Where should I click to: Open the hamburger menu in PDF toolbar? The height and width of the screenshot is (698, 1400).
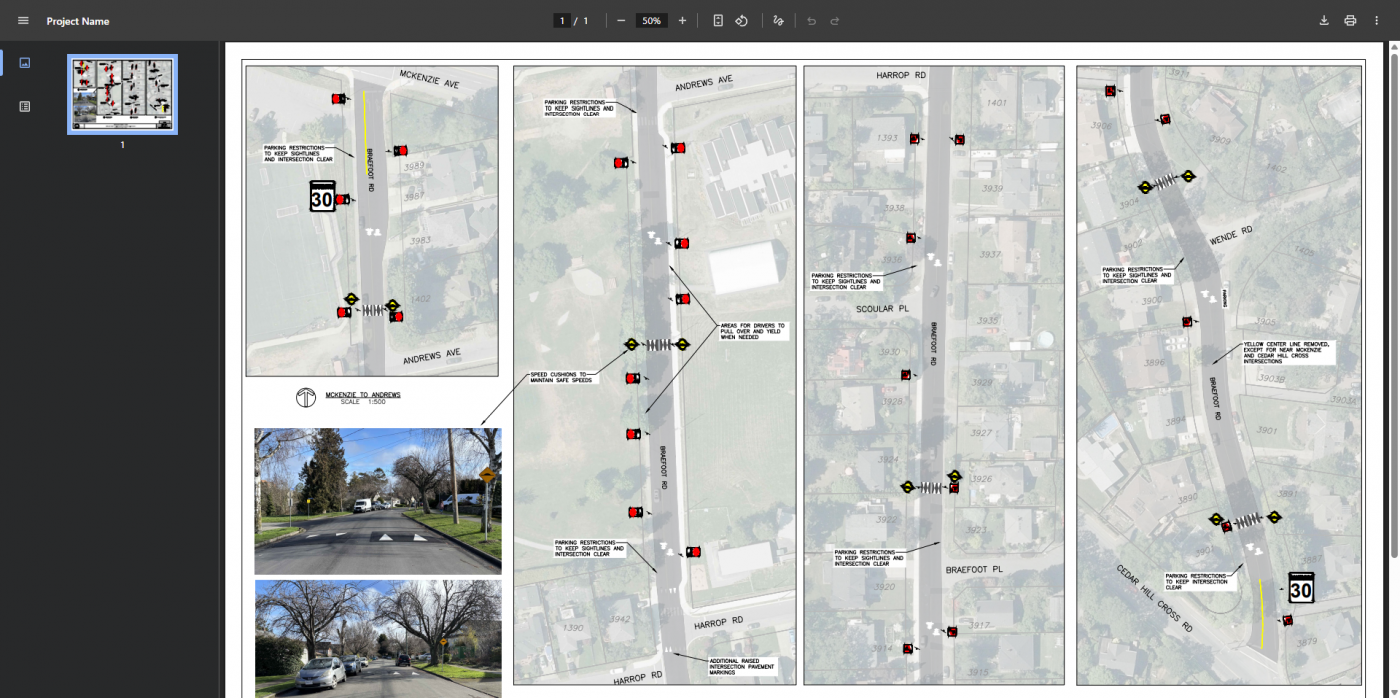point(23,21)
